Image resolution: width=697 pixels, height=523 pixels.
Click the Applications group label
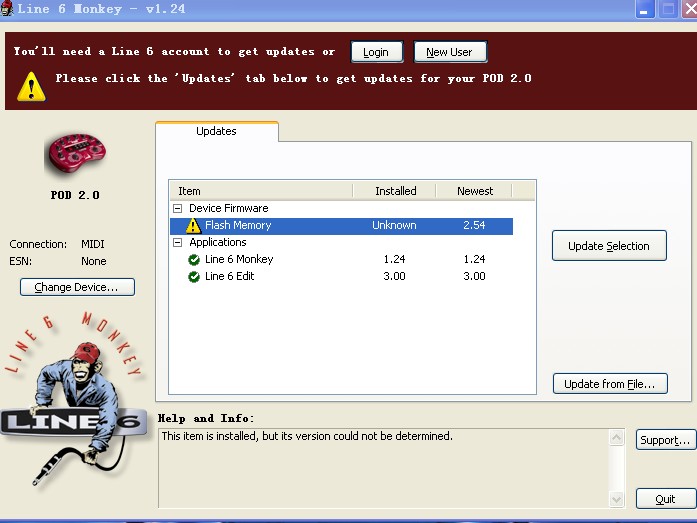pyautogui.click(x=218, y=242)
